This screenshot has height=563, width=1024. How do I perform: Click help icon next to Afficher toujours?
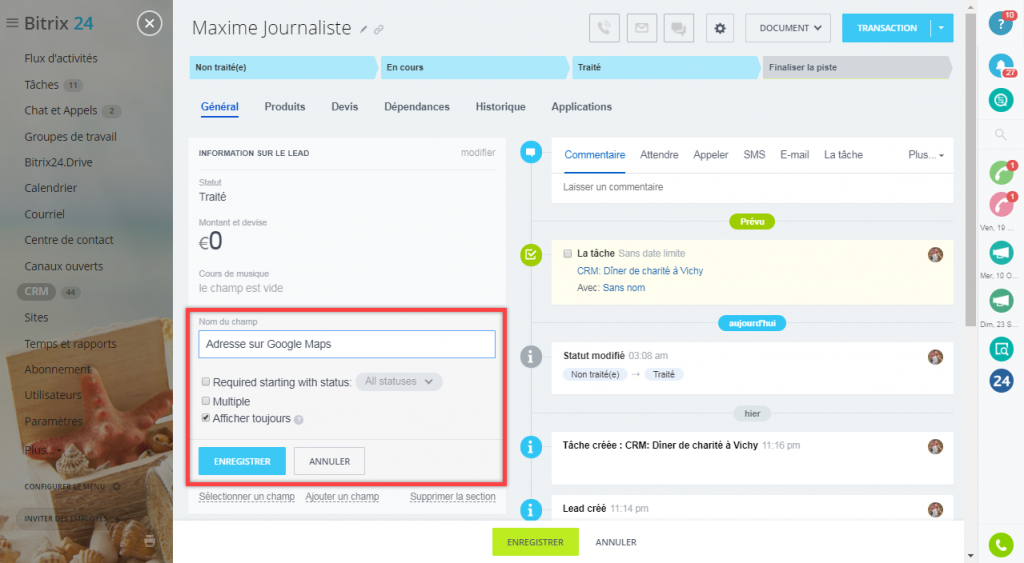(298, 420)
